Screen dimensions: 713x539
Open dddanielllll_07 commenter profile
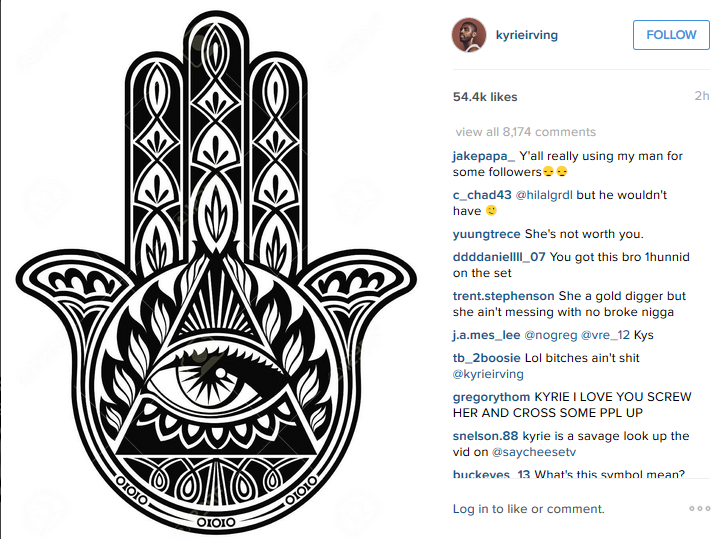pos(499,257)
